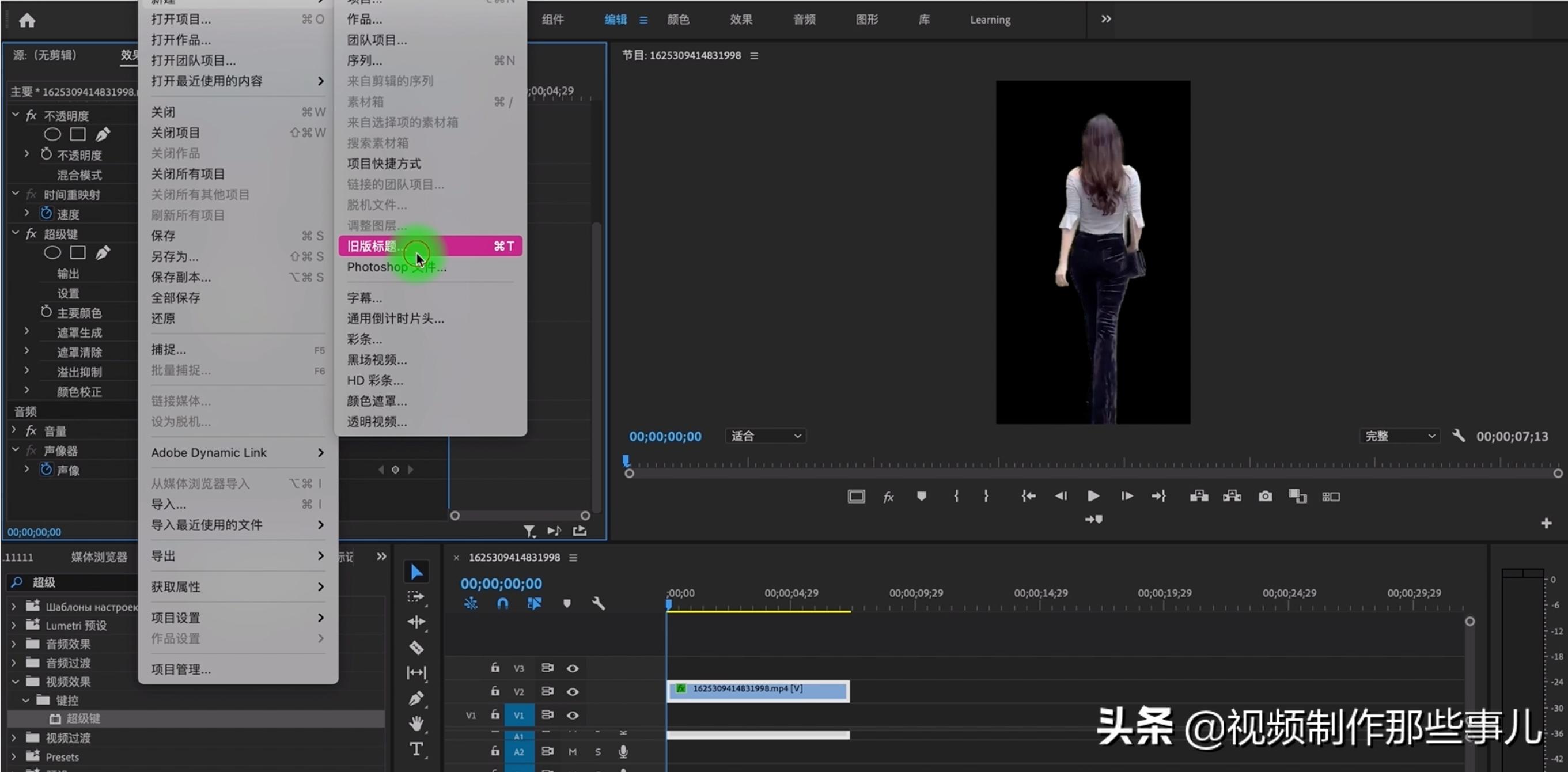Open the zoom level dropdown showing 适合
1568x772 pixels.
[765, 436]
